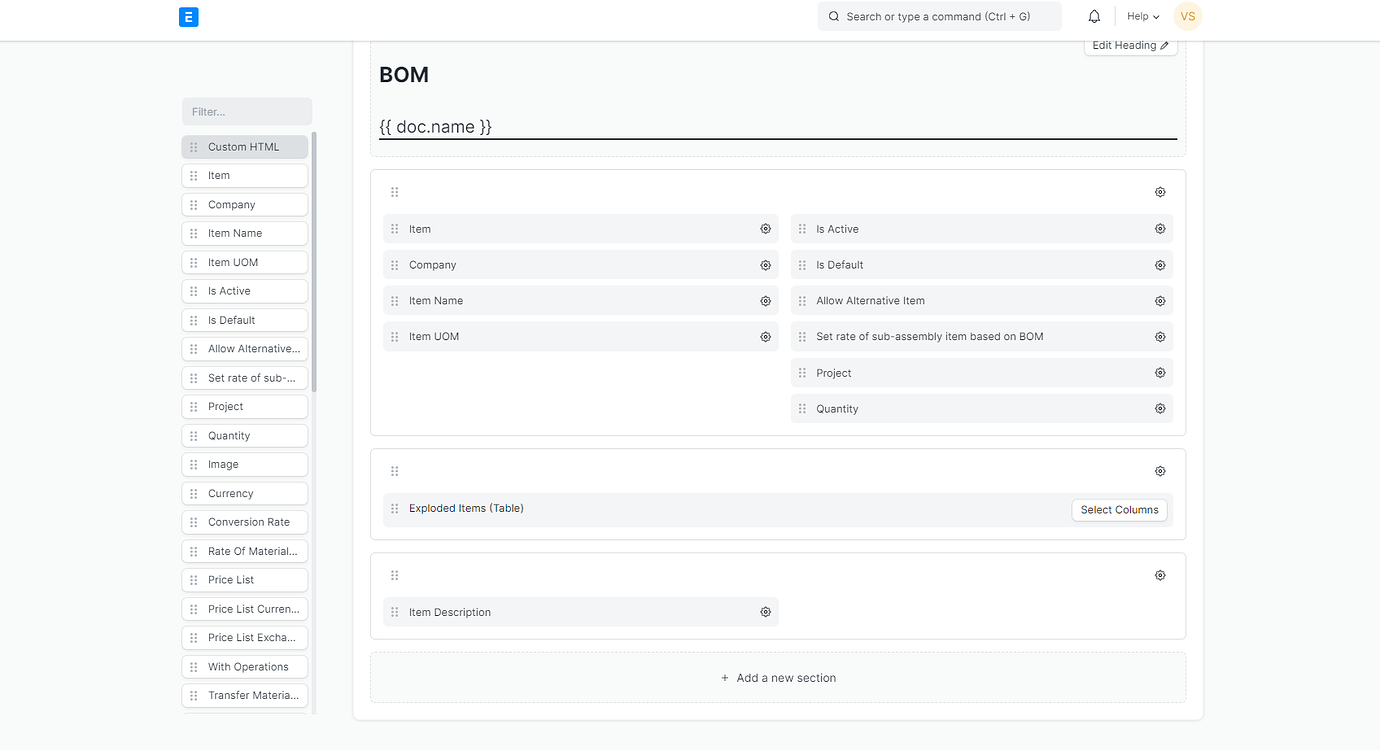Select Custom HTML in field list
The width and height of the screenshot is (1380, 750).
pyautogui.click(x=245, y=147)
